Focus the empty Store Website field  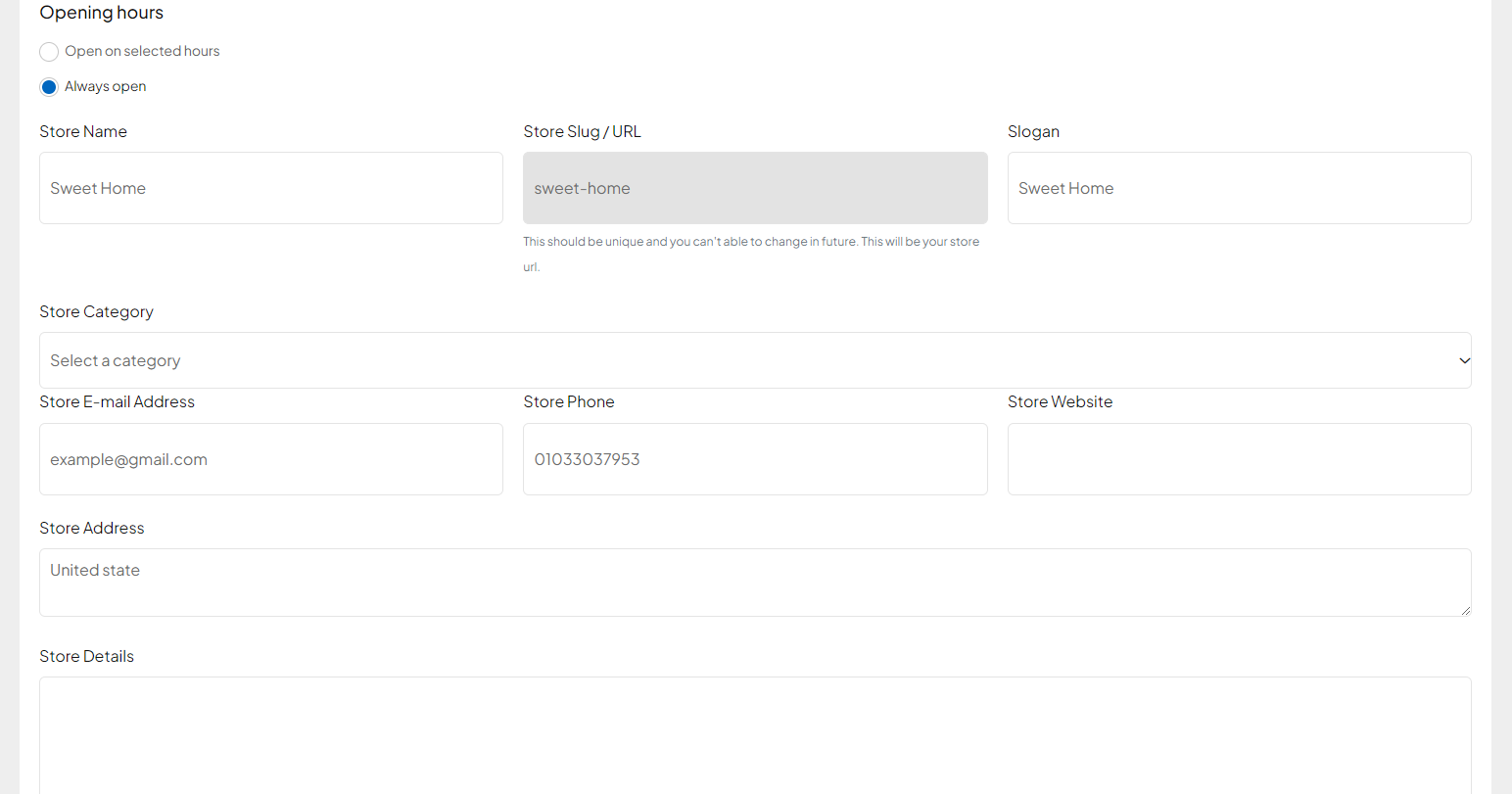pyautogui.click(x=1239, y=459)
